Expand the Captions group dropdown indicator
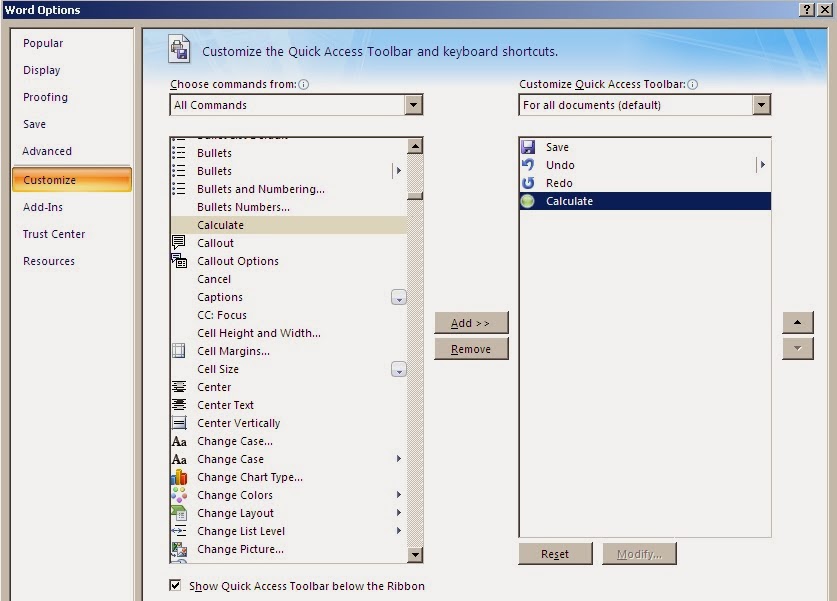 399,297
